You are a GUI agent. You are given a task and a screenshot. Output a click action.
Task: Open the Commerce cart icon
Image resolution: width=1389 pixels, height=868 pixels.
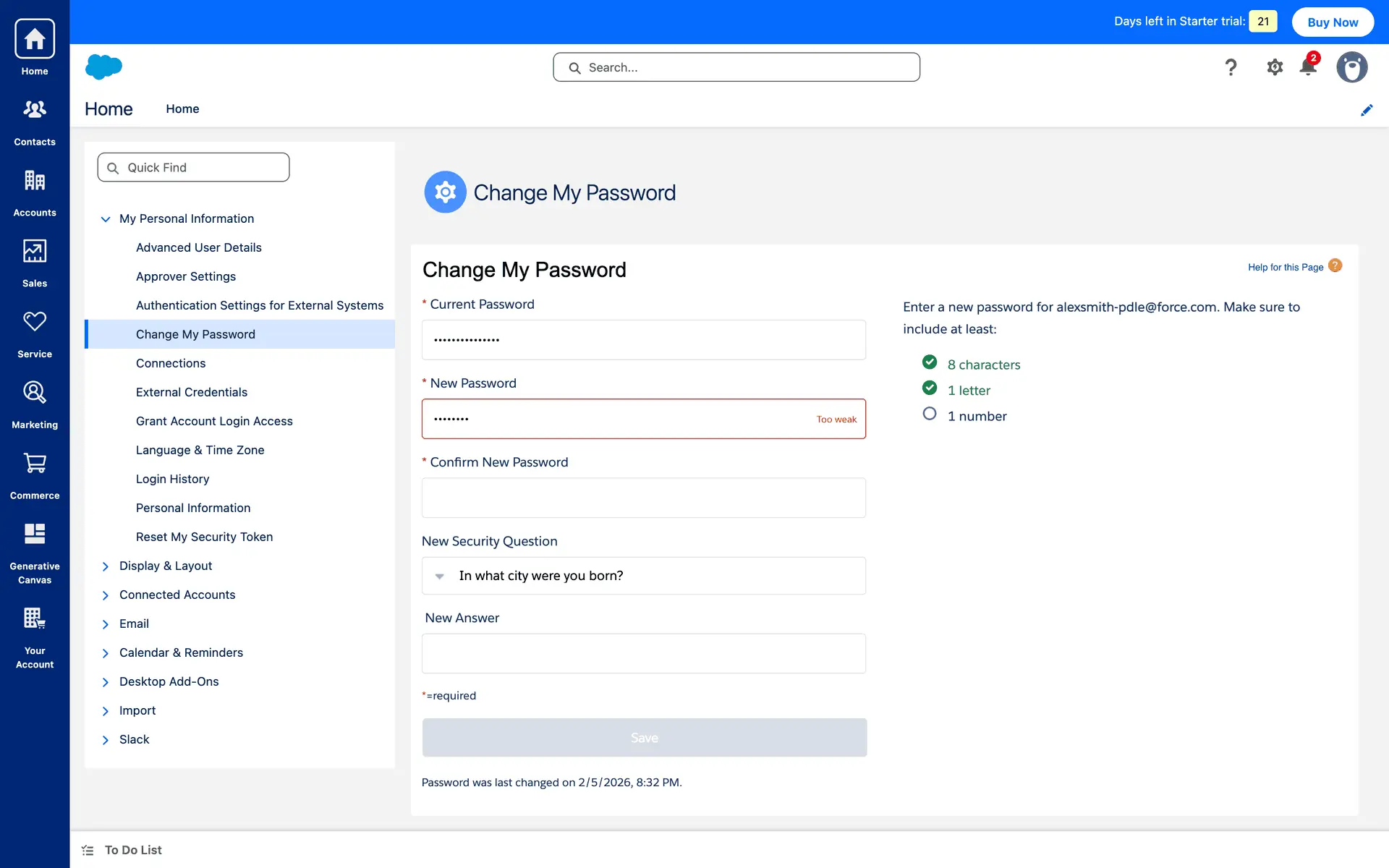click(x=35, y=464)
